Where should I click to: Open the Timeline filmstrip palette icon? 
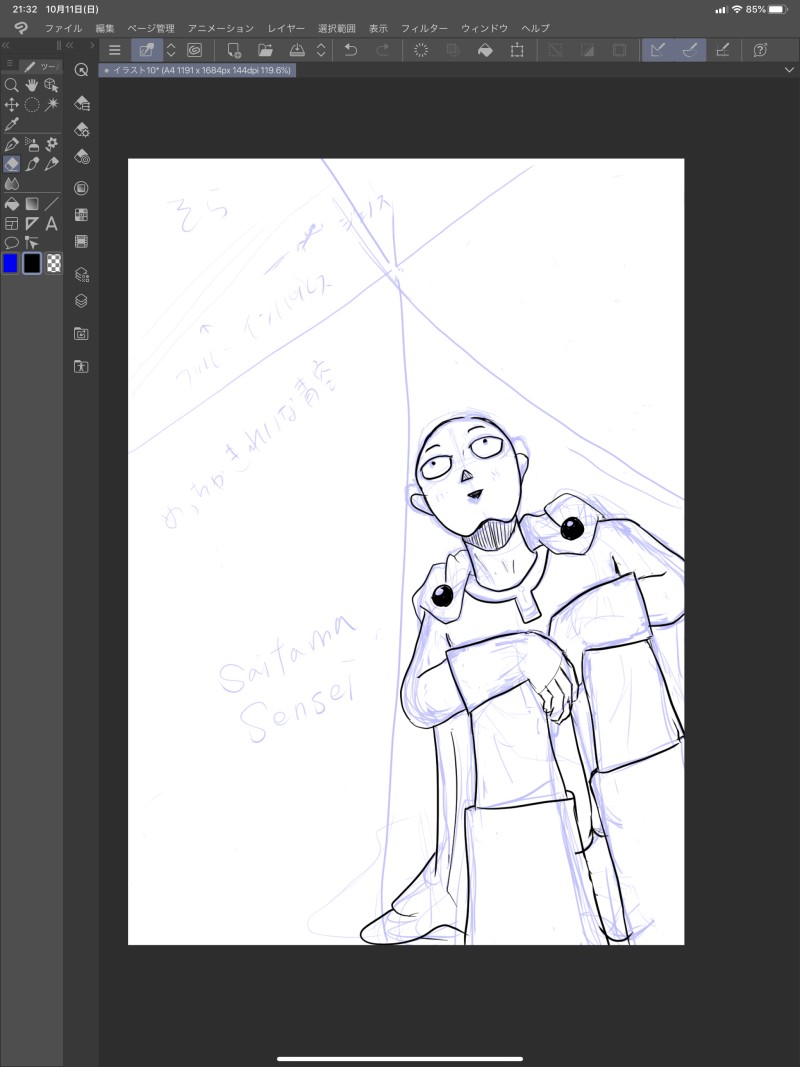point(81,242)
